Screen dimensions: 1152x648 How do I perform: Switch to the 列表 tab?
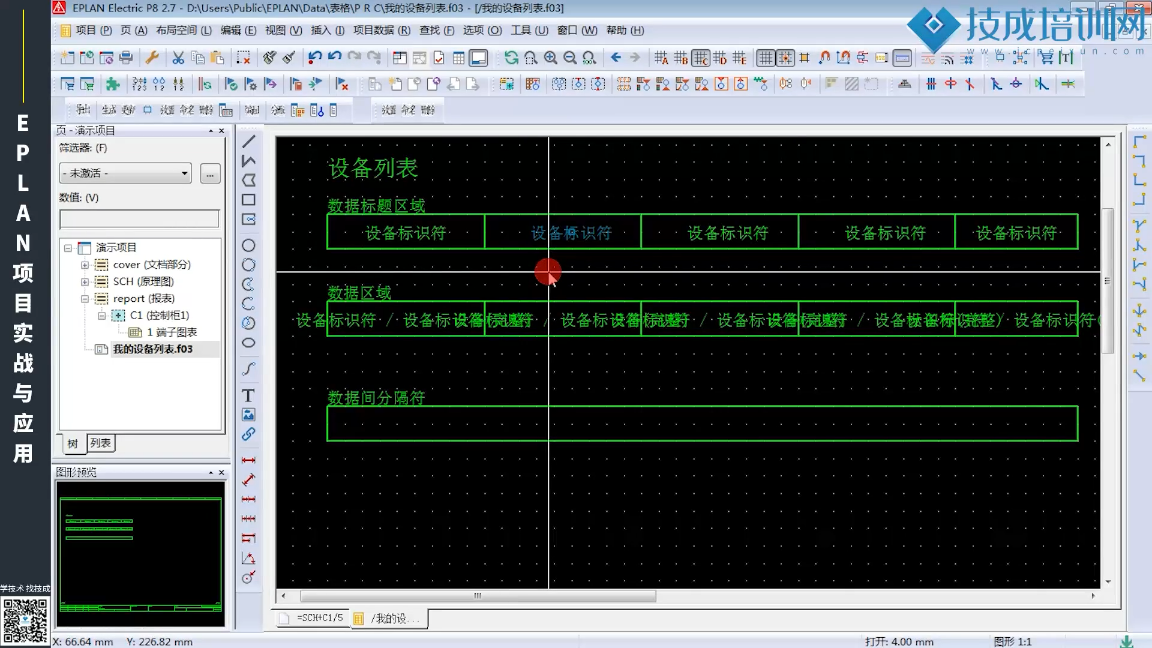click(x=101, y=443)
